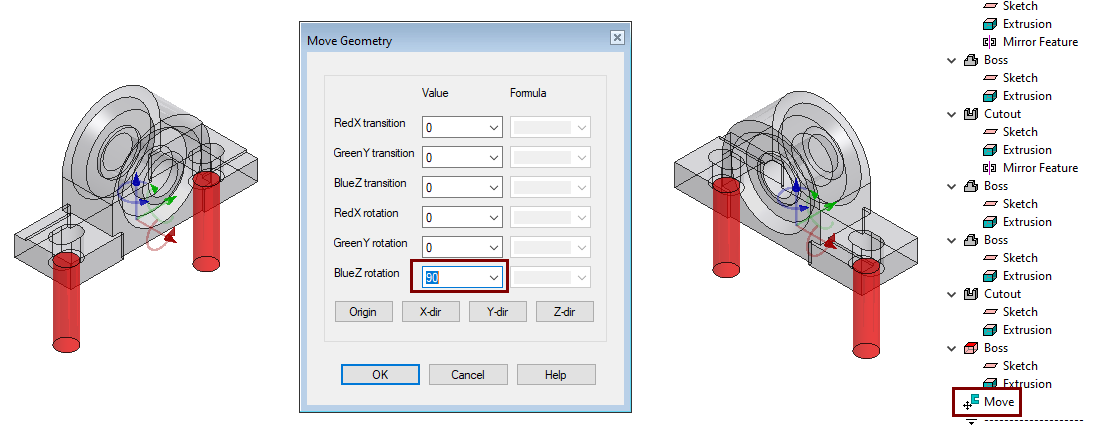The image size is (1110, 440).
Task: Open the GreenY rotation value dropdown arrow
Action: [x=494, y=248]
